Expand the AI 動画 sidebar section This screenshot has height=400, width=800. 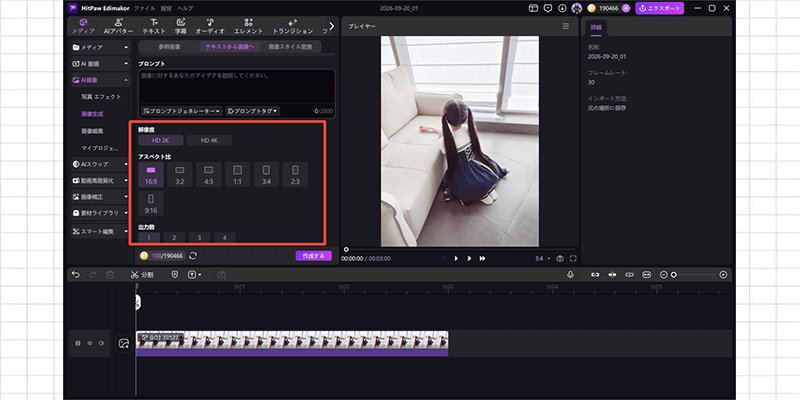pos(101,64)
